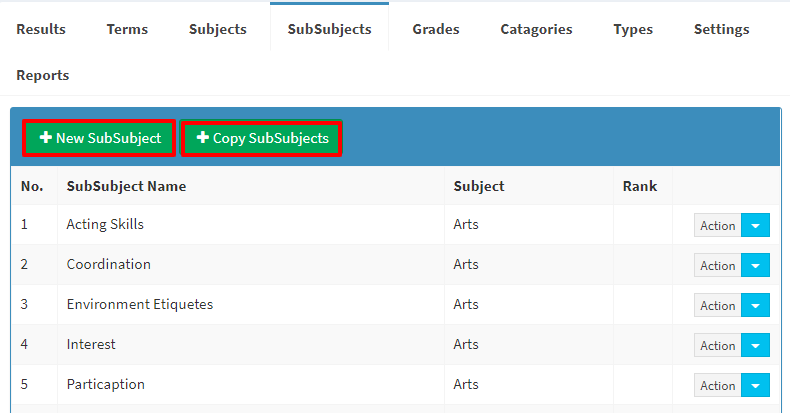Viewport: 790px width, 413px height.
Task: Select the SubSubjects tab
Action: click(x=330, y=28)
